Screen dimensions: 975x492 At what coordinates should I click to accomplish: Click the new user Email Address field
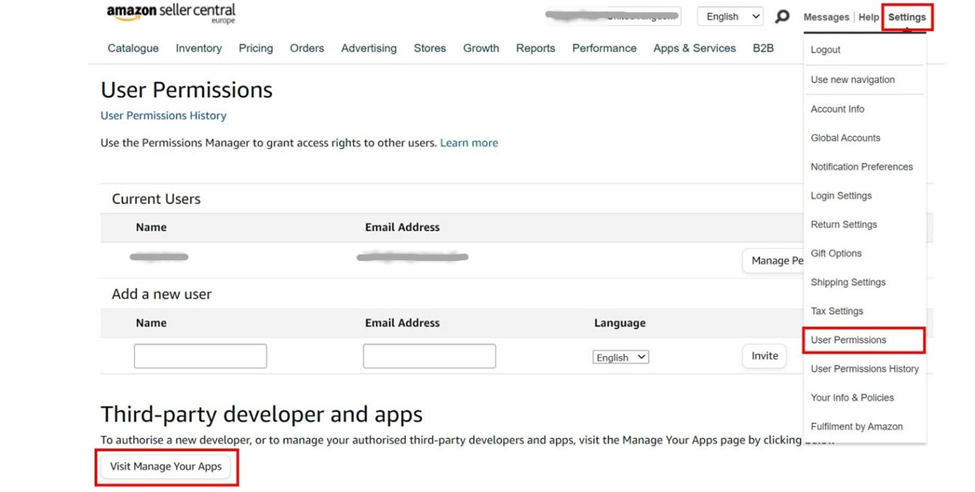[x=430, y=356]
